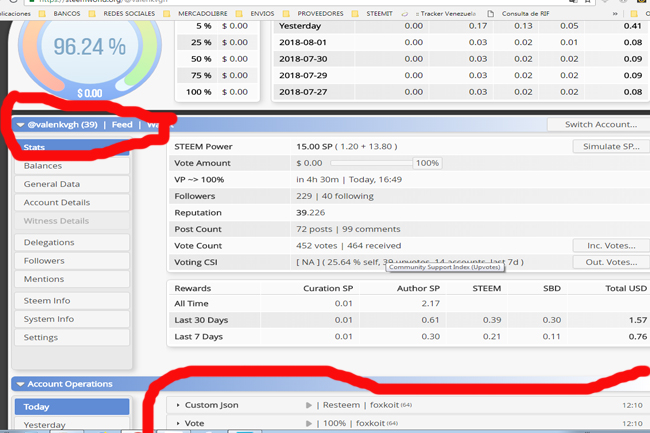Click the STEEM Power value 15.00 SP
Image resolution: width=650 pixels, height=433 pixels.
314,147
